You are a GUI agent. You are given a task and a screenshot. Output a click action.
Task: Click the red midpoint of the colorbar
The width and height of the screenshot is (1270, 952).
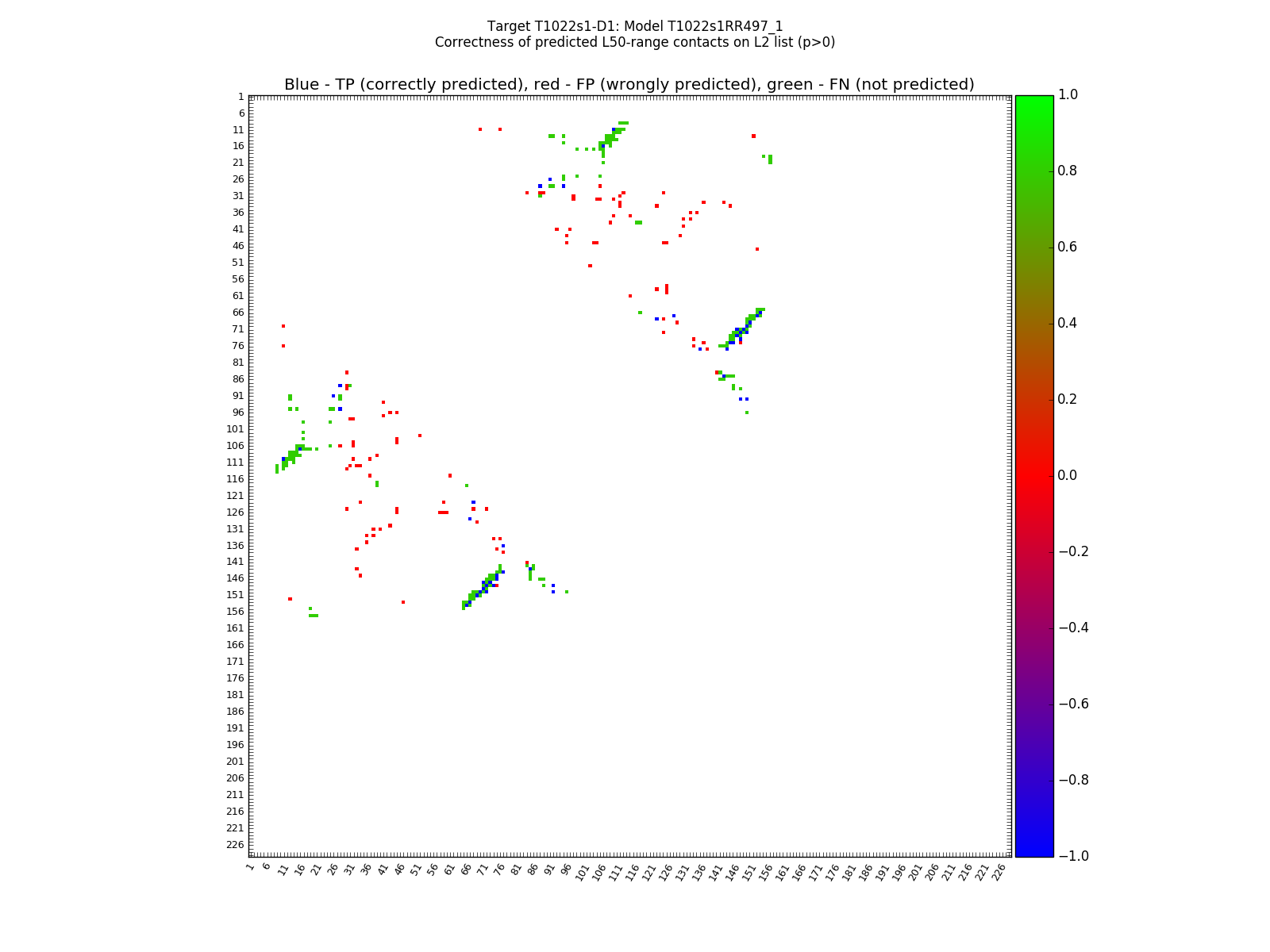[x=1033, y=476]
